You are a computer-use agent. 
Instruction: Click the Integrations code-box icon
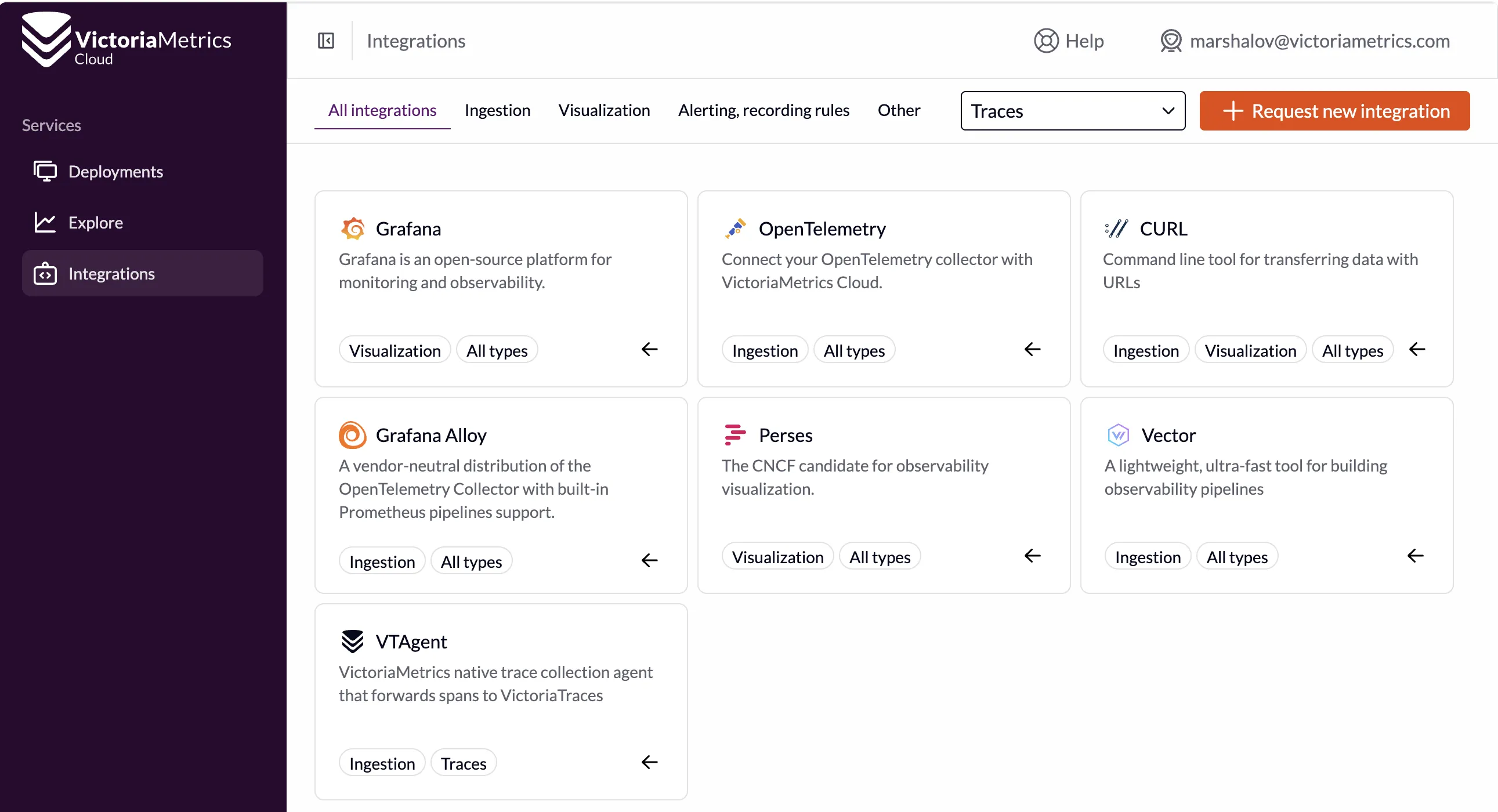(x=45, y=274)
